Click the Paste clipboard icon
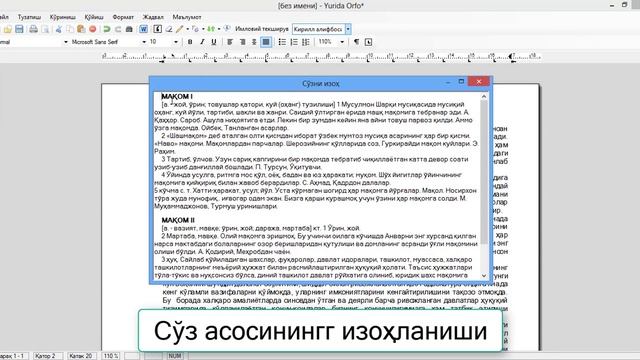Image resolution: width=640 pixels, height=360 pixels. click(81, 29)
